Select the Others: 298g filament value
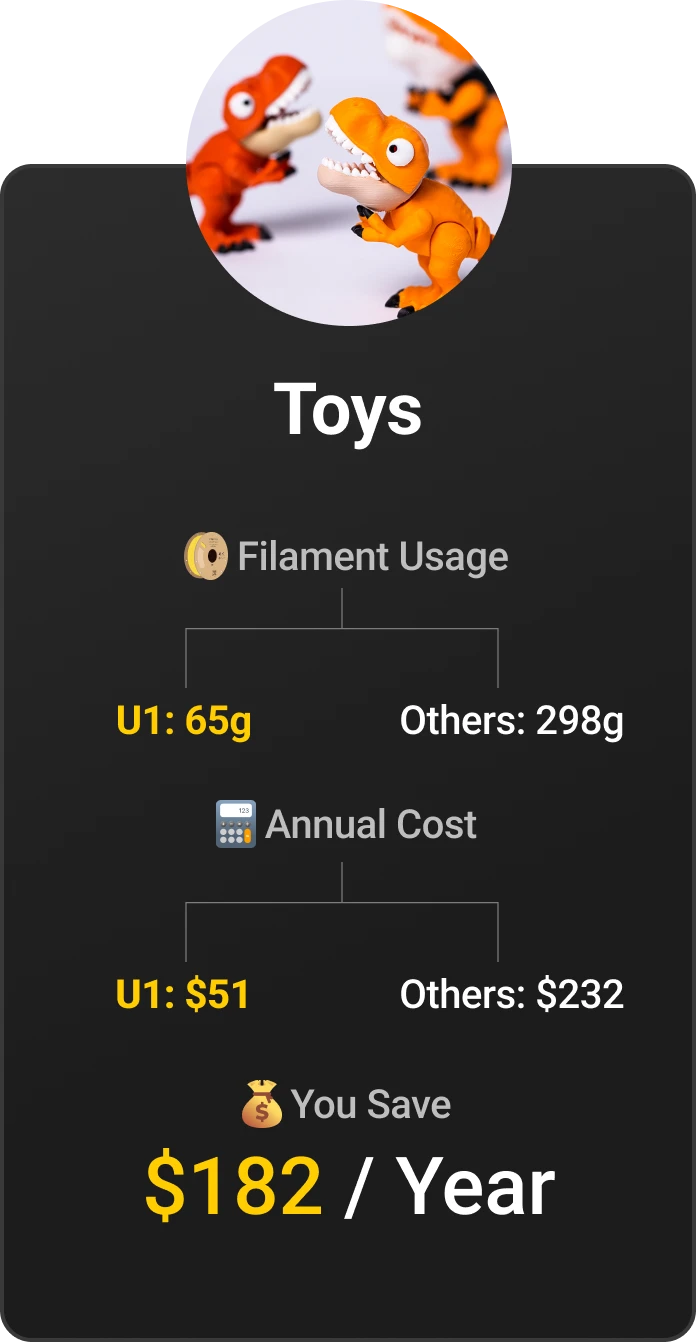 [x=511, y=721]
